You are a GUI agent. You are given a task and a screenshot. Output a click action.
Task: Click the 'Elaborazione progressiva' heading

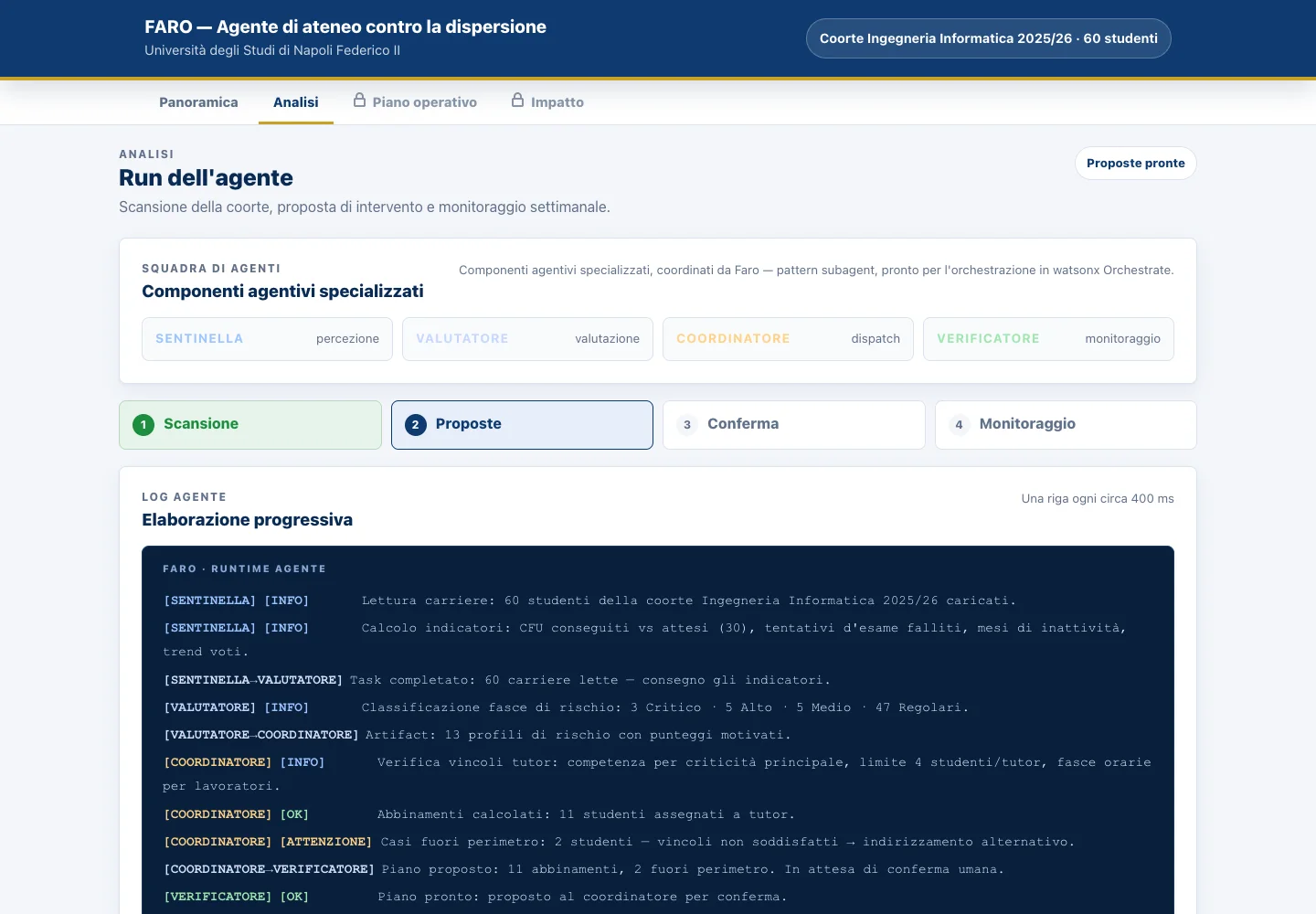[247, 520]
